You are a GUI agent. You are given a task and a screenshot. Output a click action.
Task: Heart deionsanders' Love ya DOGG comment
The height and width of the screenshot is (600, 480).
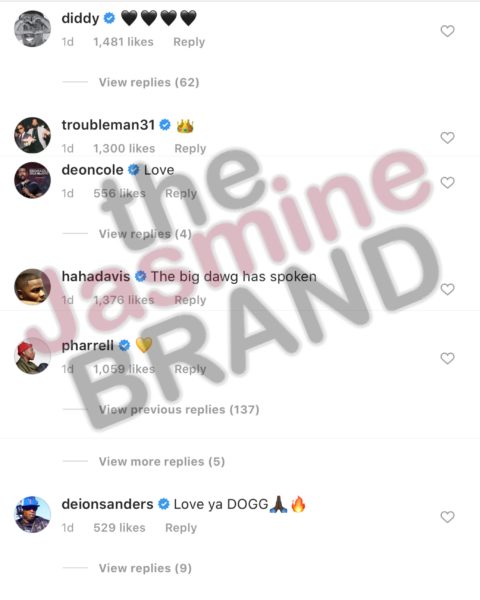point(447,517)
